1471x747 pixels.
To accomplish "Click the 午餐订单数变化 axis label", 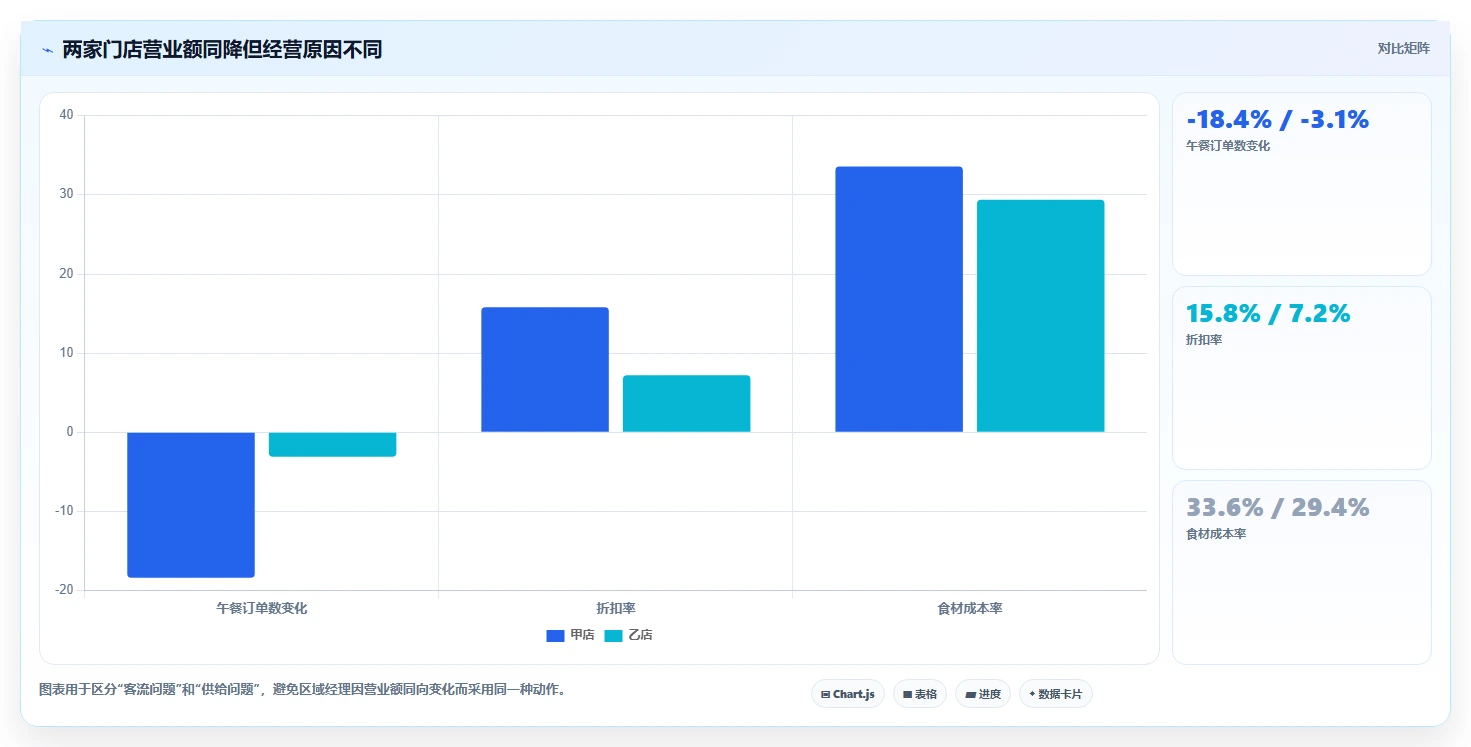I will coord(262,608).
